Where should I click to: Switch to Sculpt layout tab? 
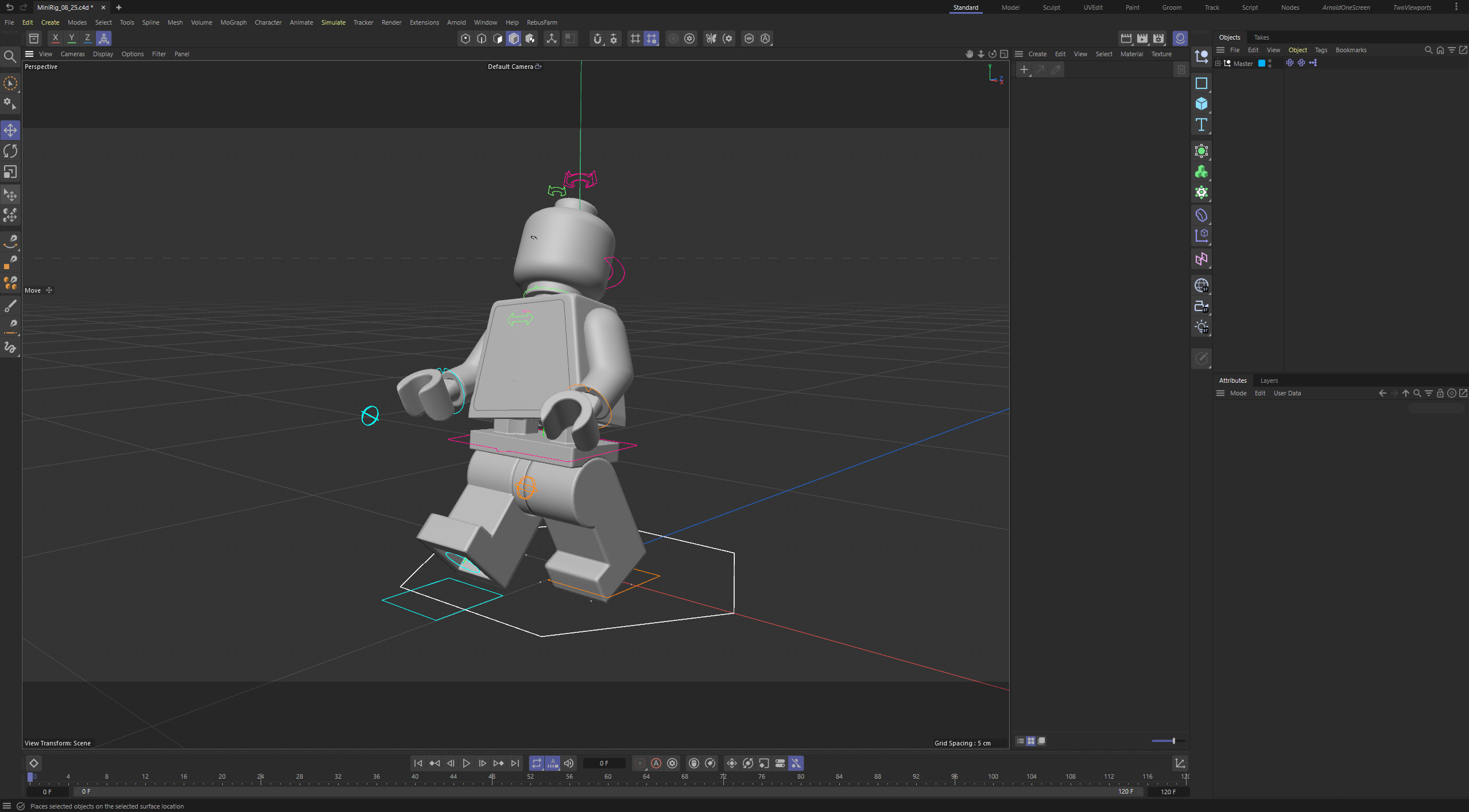(x=1052, y=7)
